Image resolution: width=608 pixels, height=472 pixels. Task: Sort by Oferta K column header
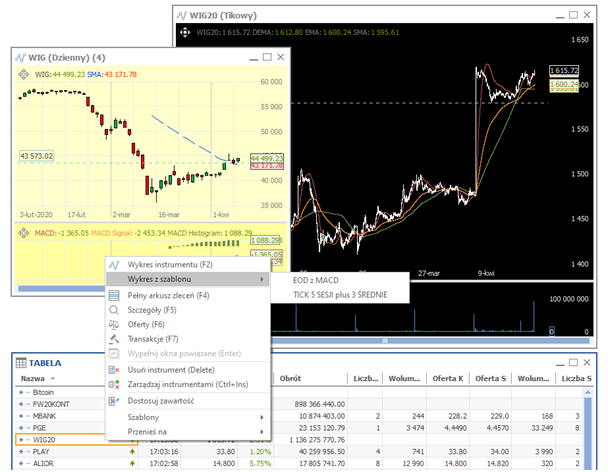(448, 379)
